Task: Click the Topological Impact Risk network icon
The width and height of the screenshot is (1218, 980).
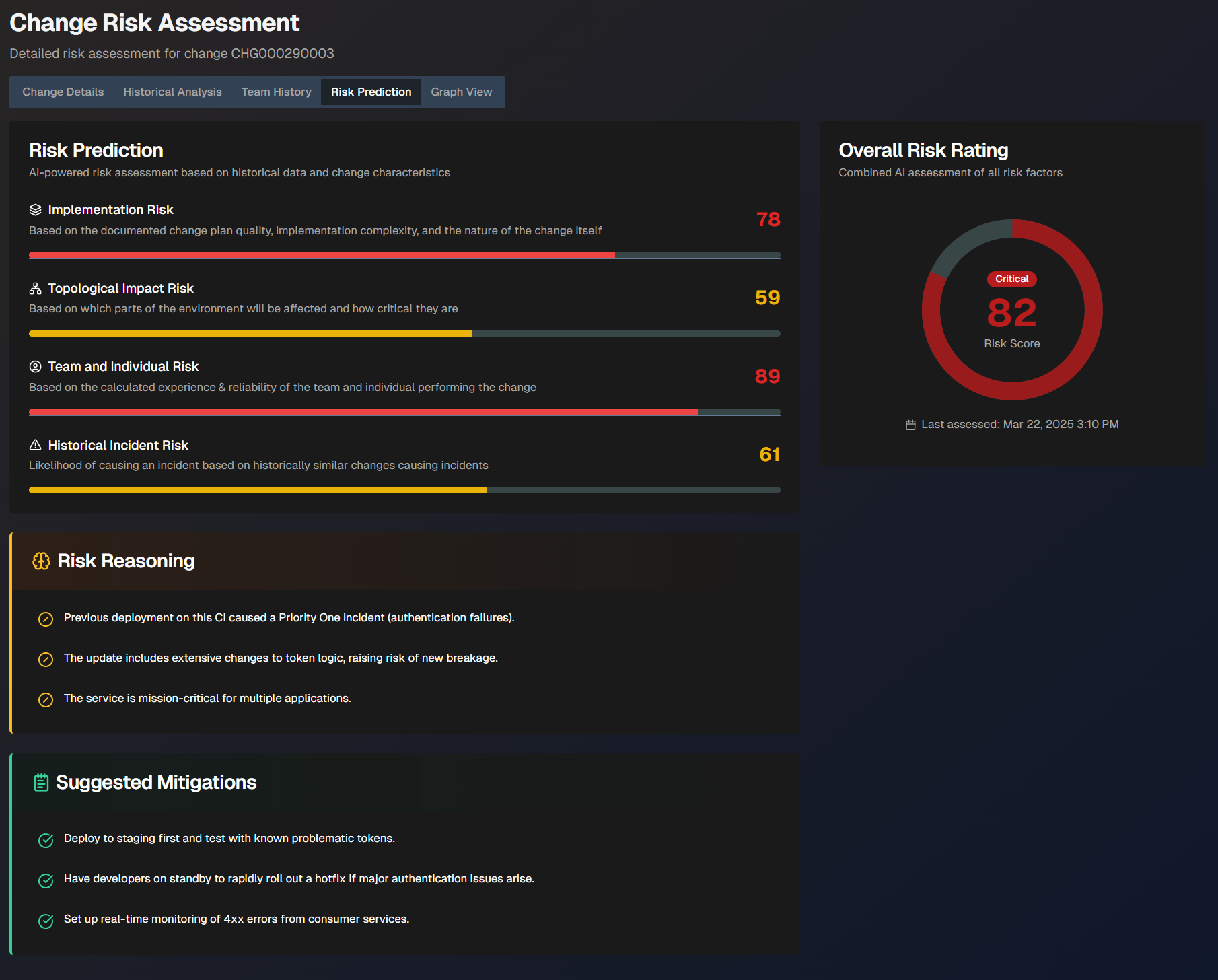Action: pos(36,289)
